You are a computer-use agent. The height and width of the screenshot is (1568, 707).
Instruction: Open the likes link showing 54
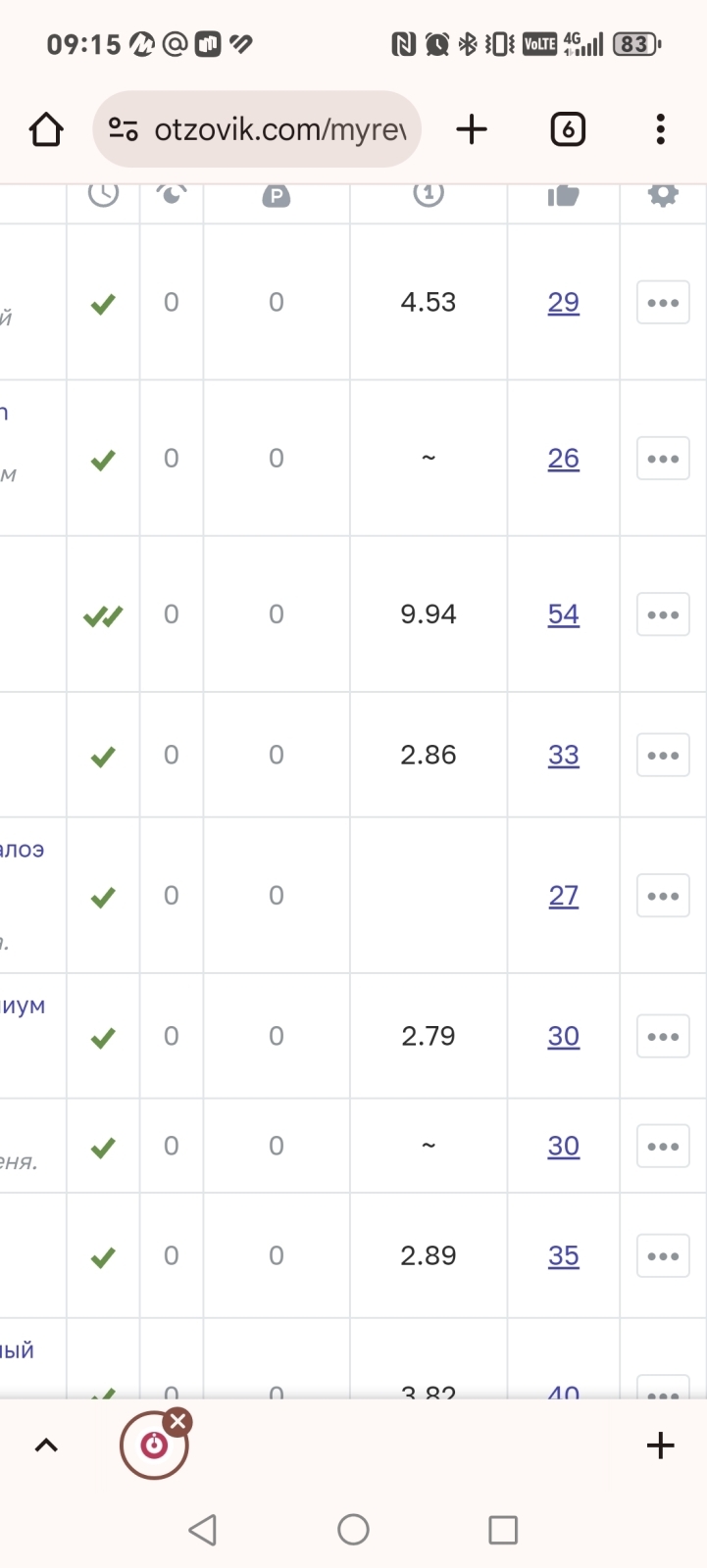(563, 614)
